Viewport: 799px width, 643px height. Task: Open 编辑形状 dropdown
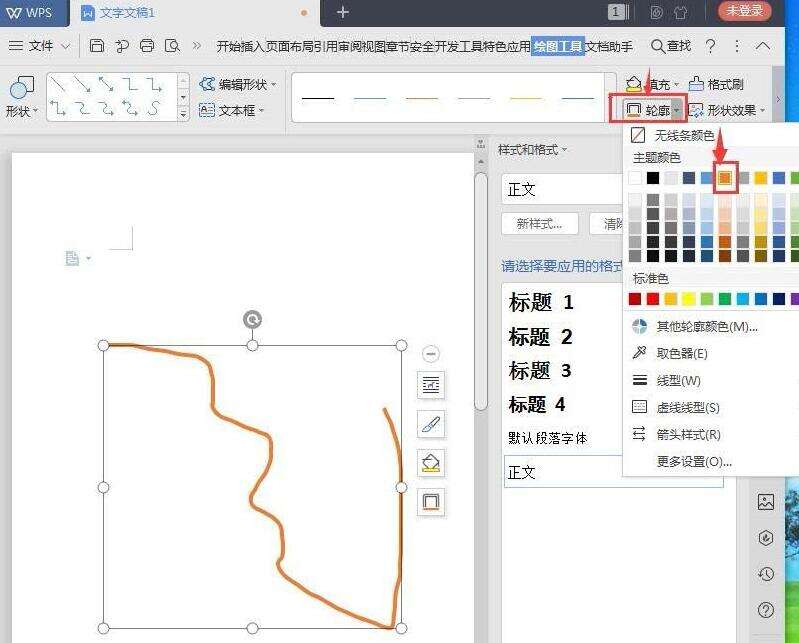coord(238,84)
